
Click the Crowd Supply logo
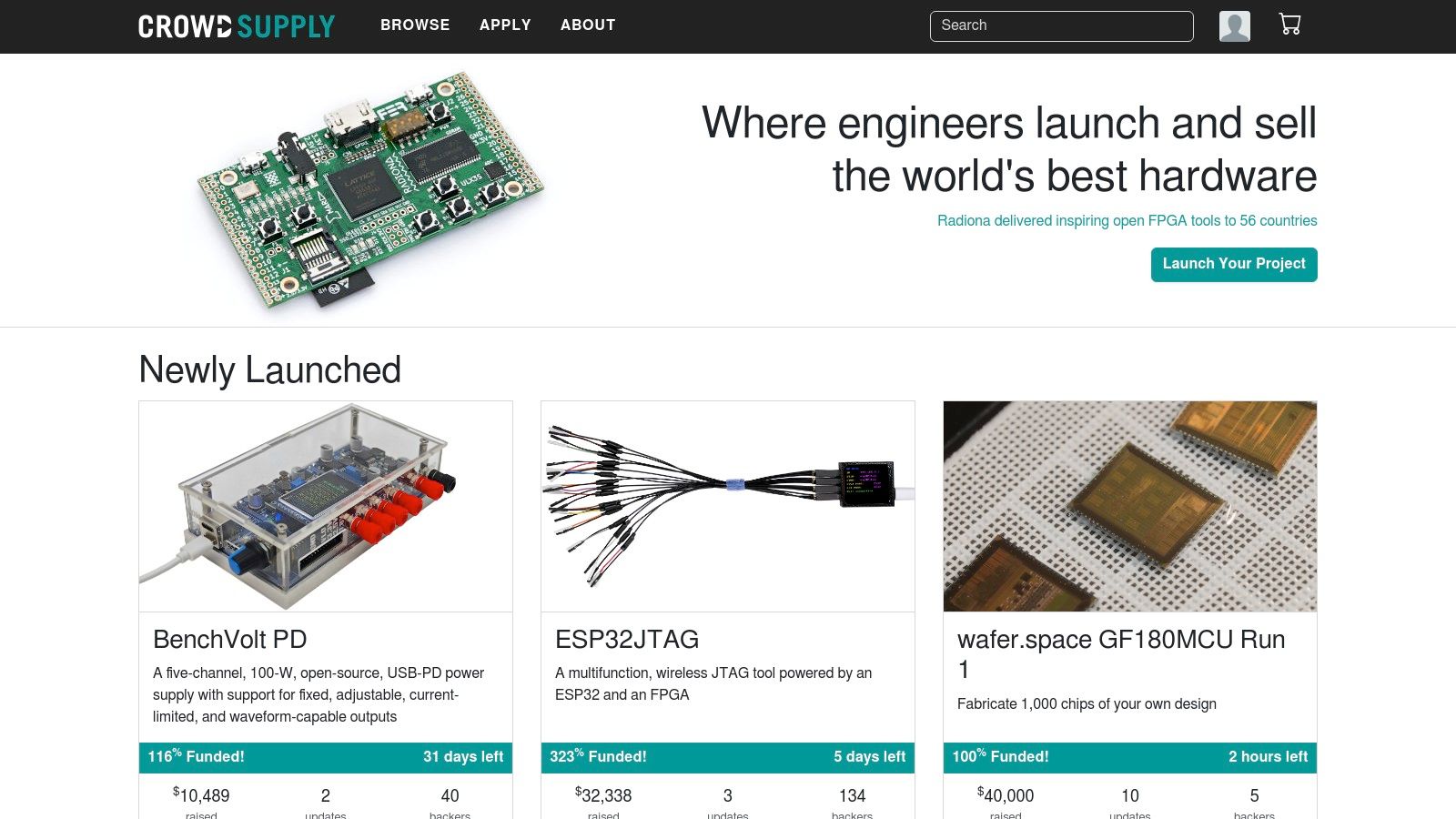tap(237, 26)
